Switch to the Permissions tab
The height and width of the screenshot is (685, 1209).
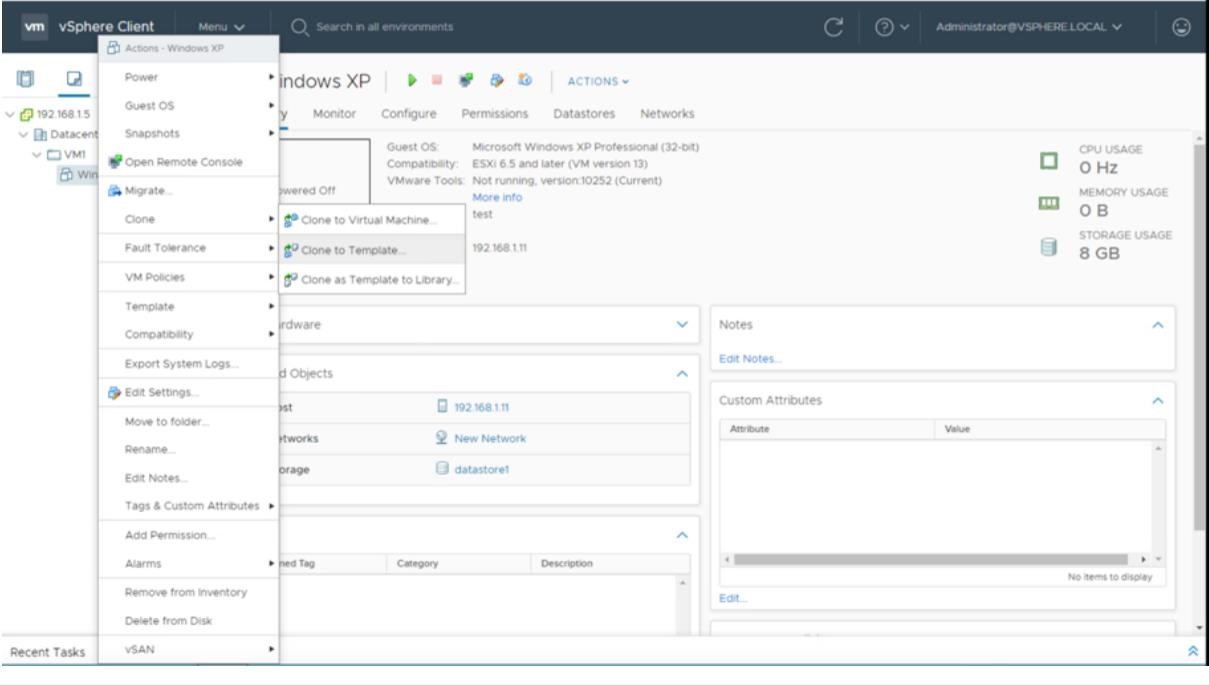tap(495, 114)
